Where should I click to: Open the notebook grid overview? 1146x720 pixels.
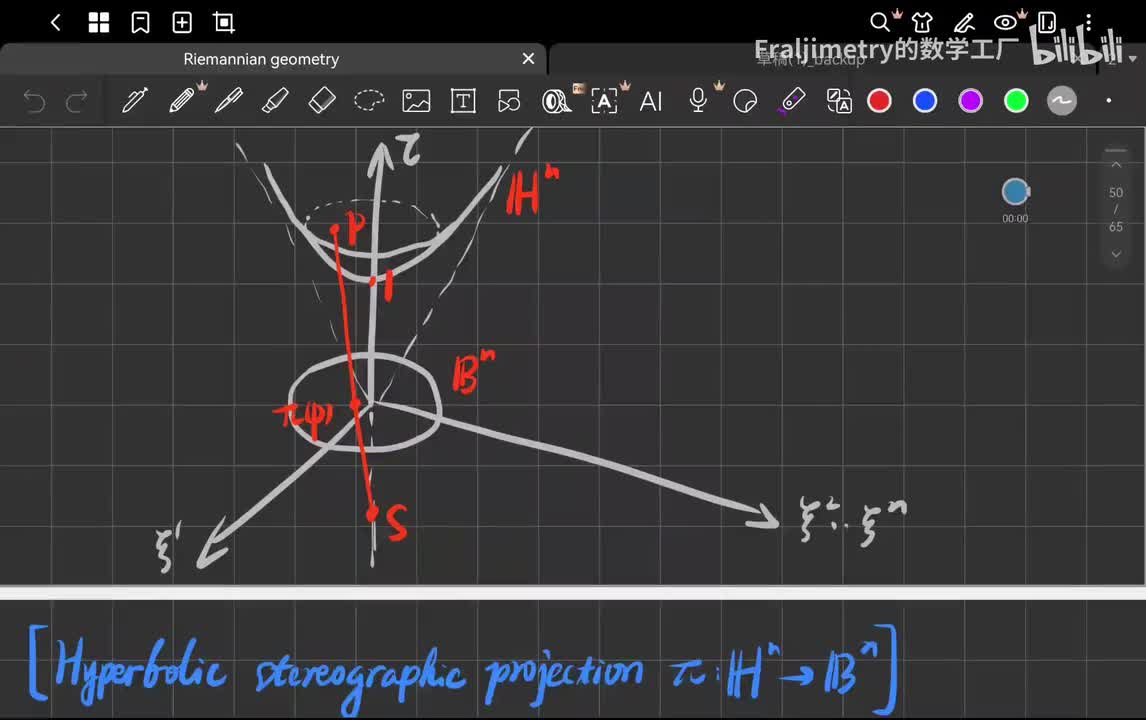[x=99, y=23]
